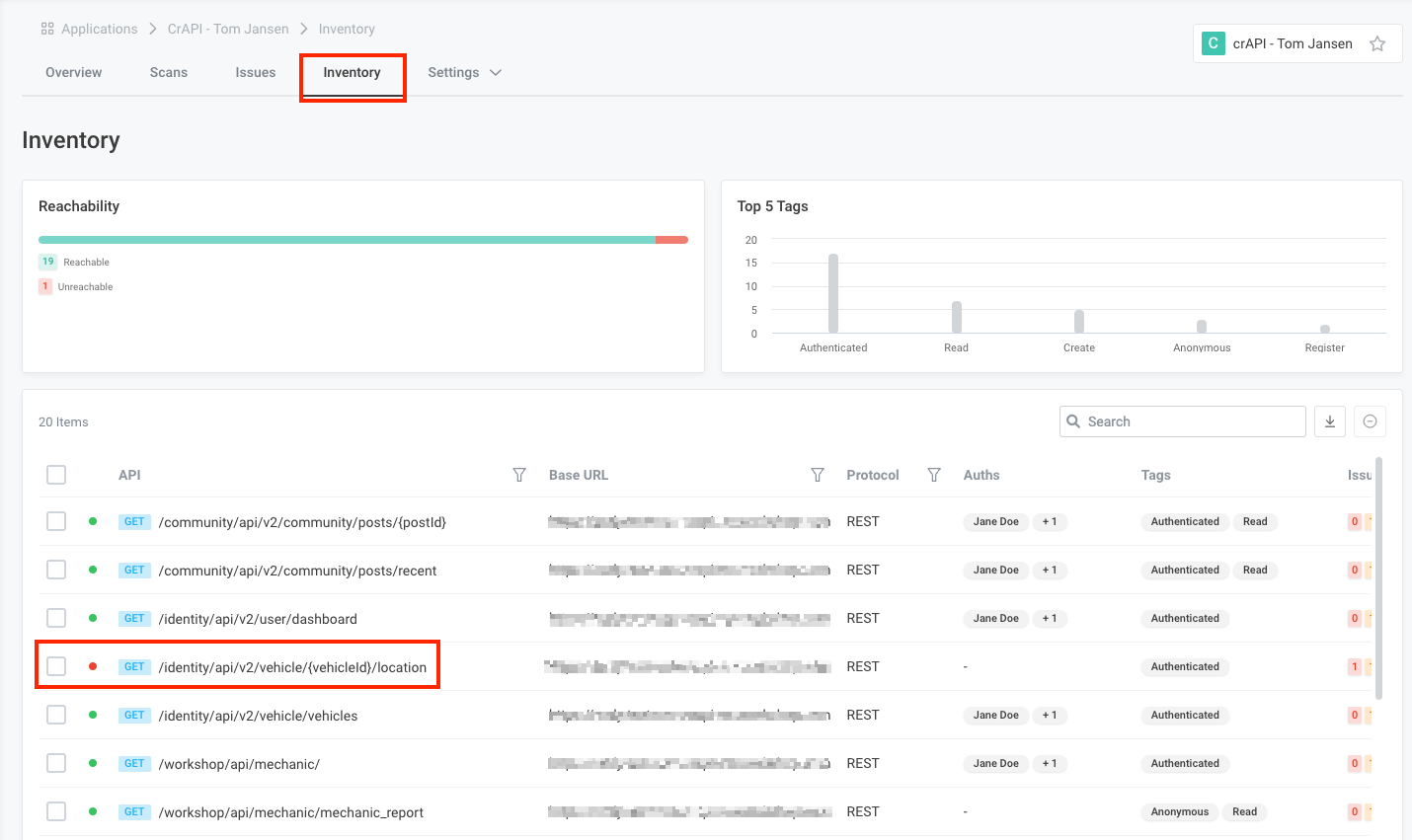This screenshot has height=840, width=1412.
Task: Click green status dot for posts/{postId}
Action: 93,521
